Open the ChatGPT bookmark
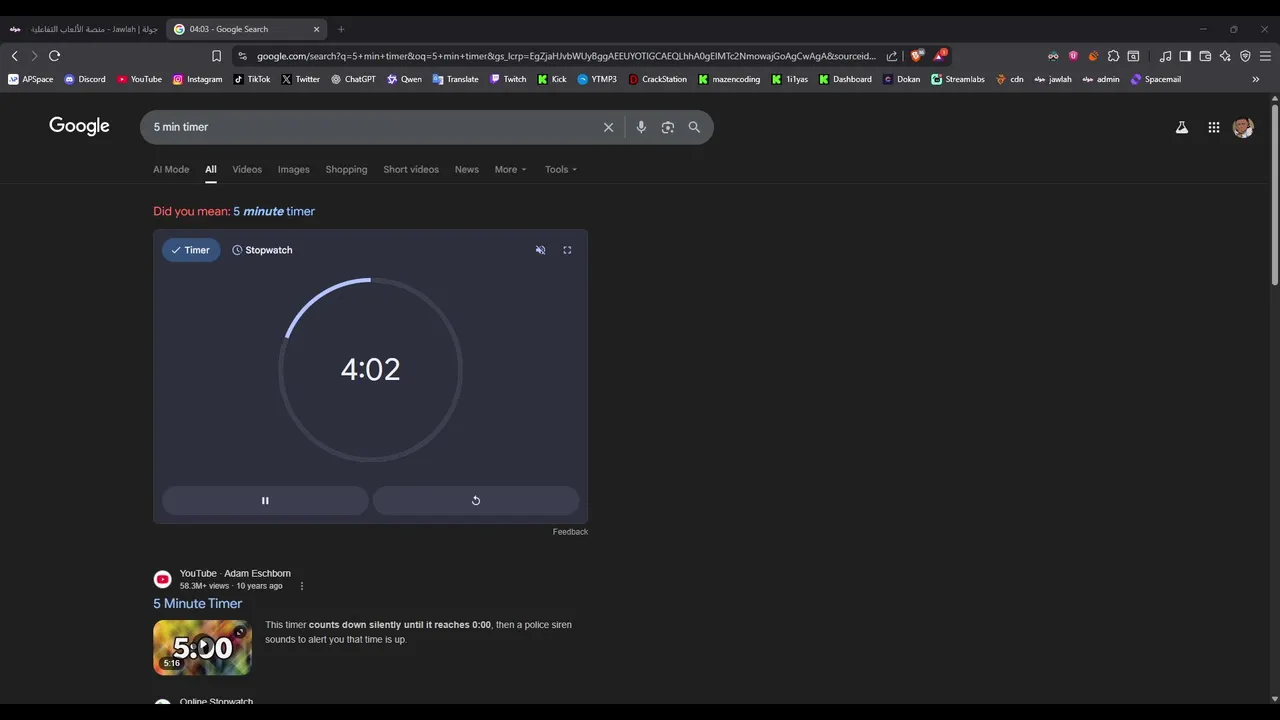1280x720 pixels. 353,79
